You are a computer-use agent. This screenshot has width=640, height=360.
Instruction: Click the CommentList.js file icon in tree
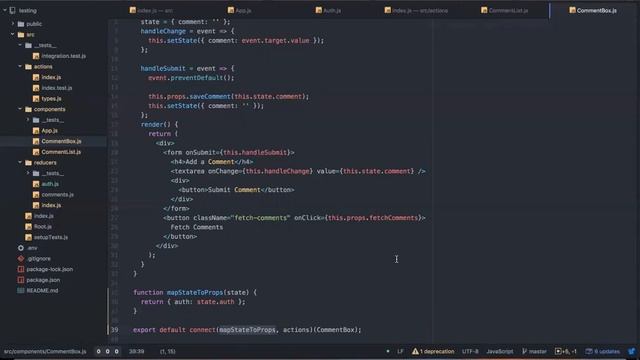(x=36, y=152)
